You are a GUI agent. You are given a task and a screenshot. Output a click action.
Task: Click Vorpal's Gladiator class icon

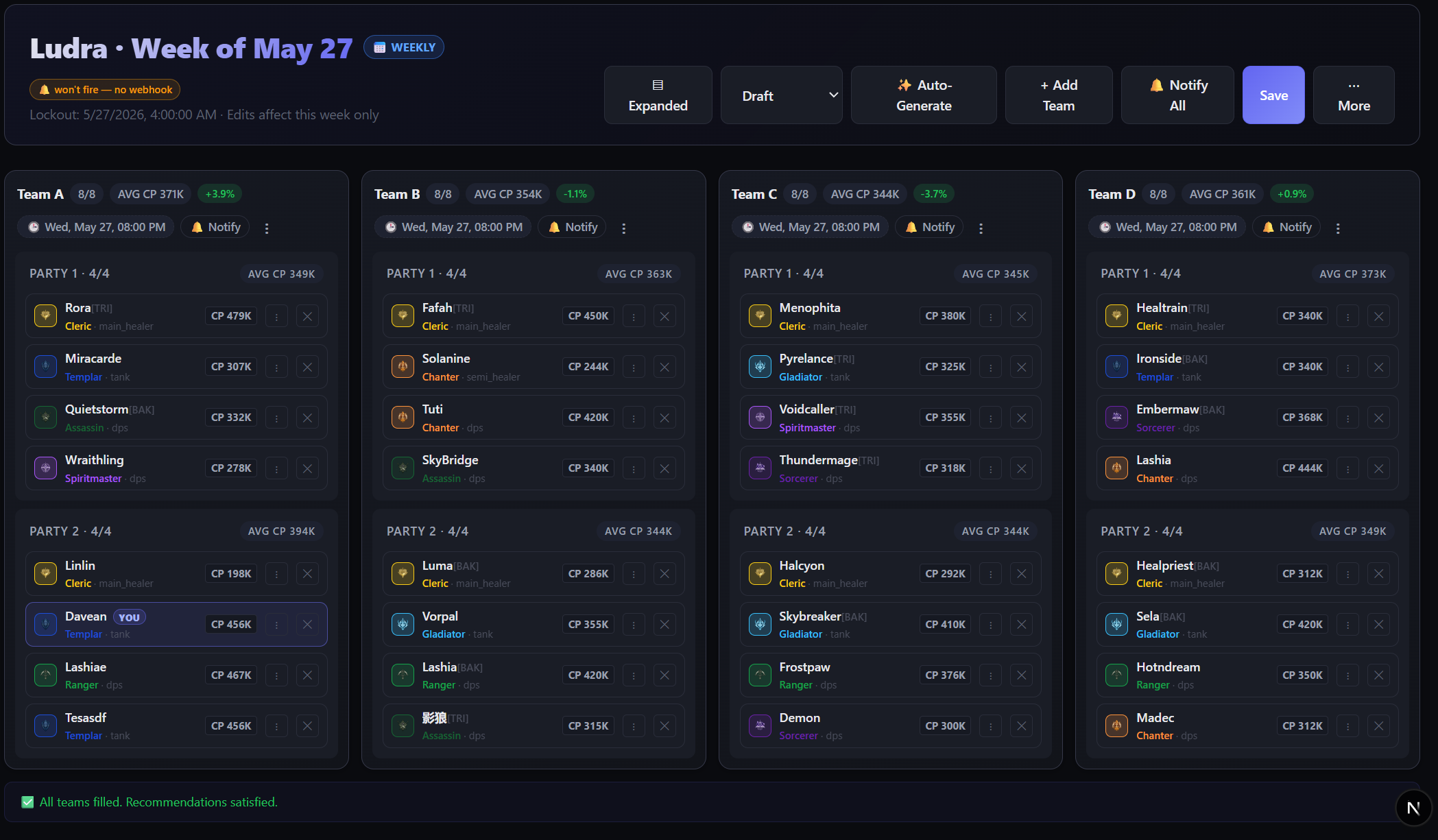click(x=403, y=625)
